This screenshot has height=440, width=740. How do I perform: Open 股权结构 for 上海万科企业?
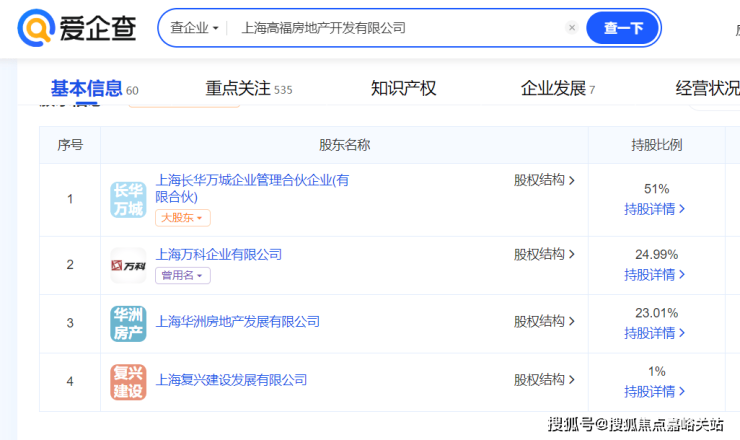(x=544, y=254)
